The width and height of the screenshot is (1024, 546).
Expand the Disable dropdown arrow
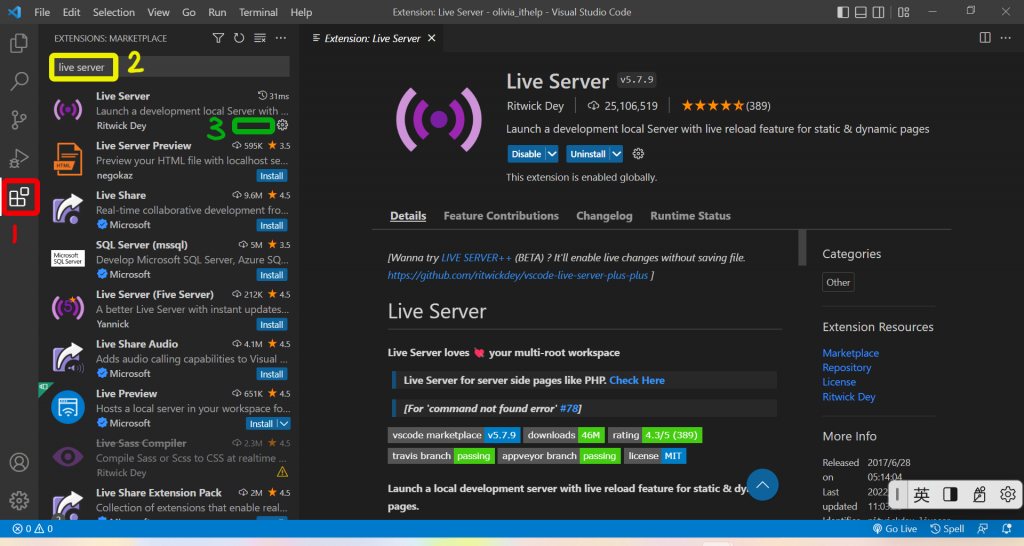click(x=552, y=154)
